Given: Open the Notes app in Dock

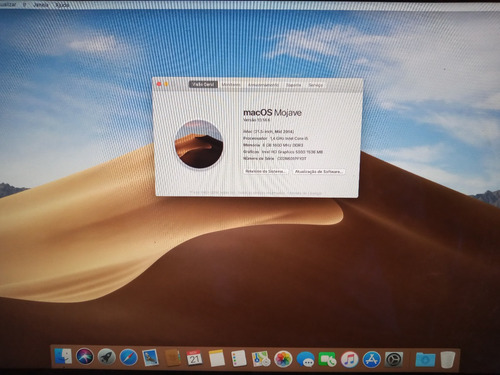Looking at the screenshot, I should point(217,358).
